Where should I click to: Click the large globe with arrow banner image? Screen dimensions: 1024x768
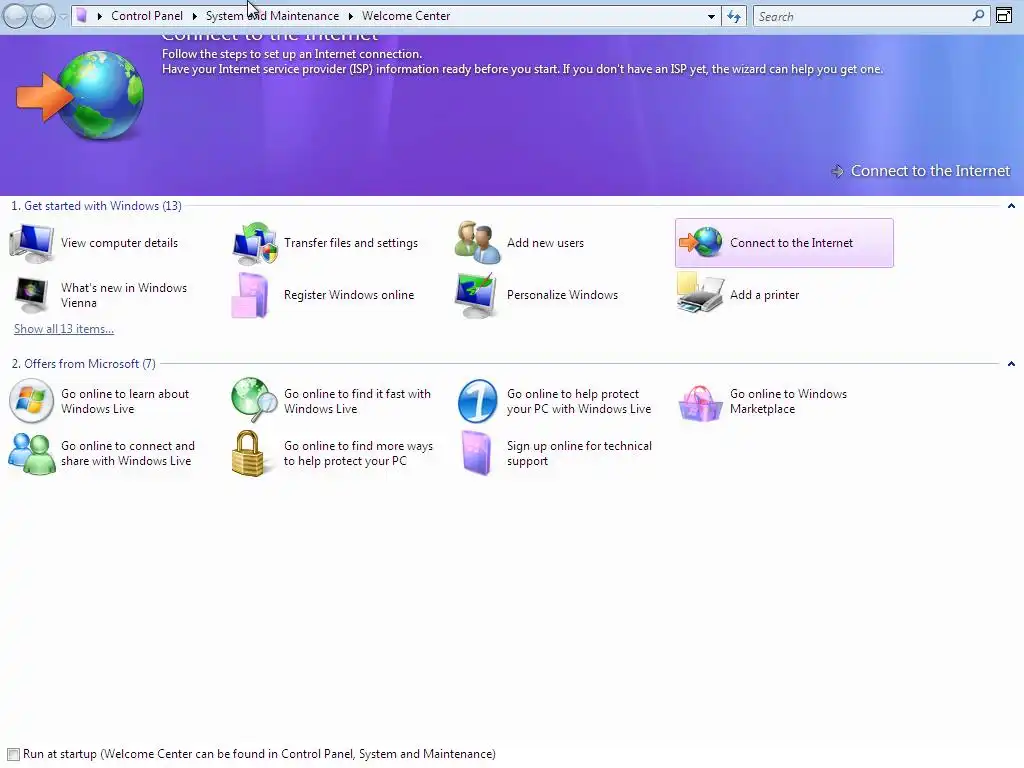[x=81, y=95]
